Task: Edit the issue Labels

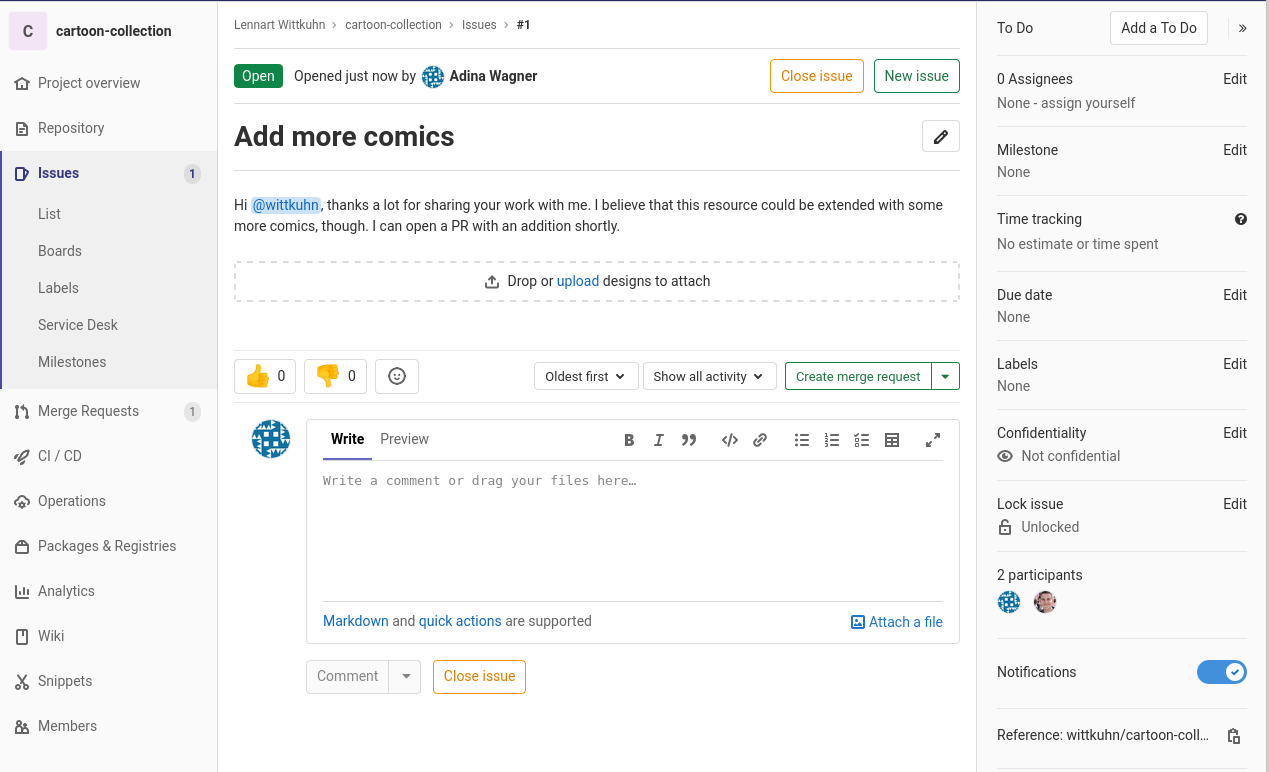Action: (x=1235, y=364)
